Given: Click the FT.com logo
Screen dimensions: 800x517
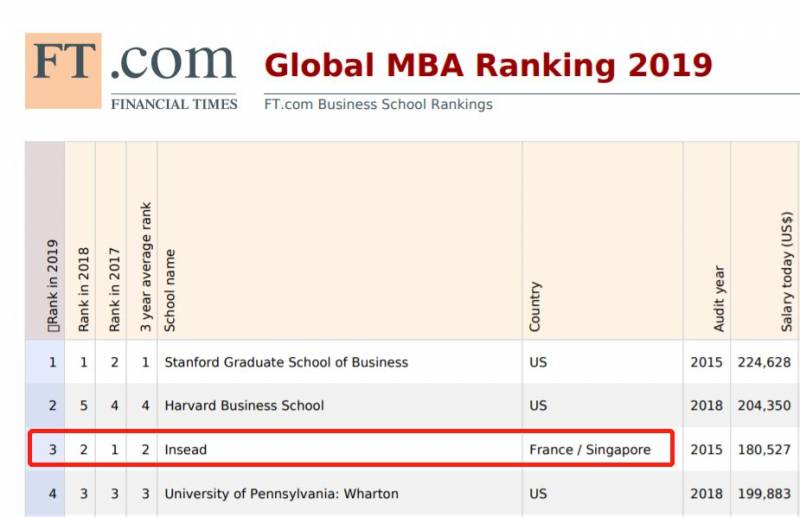Looking at the screenshot, I should pyautogui.click(x=130, y=63).
